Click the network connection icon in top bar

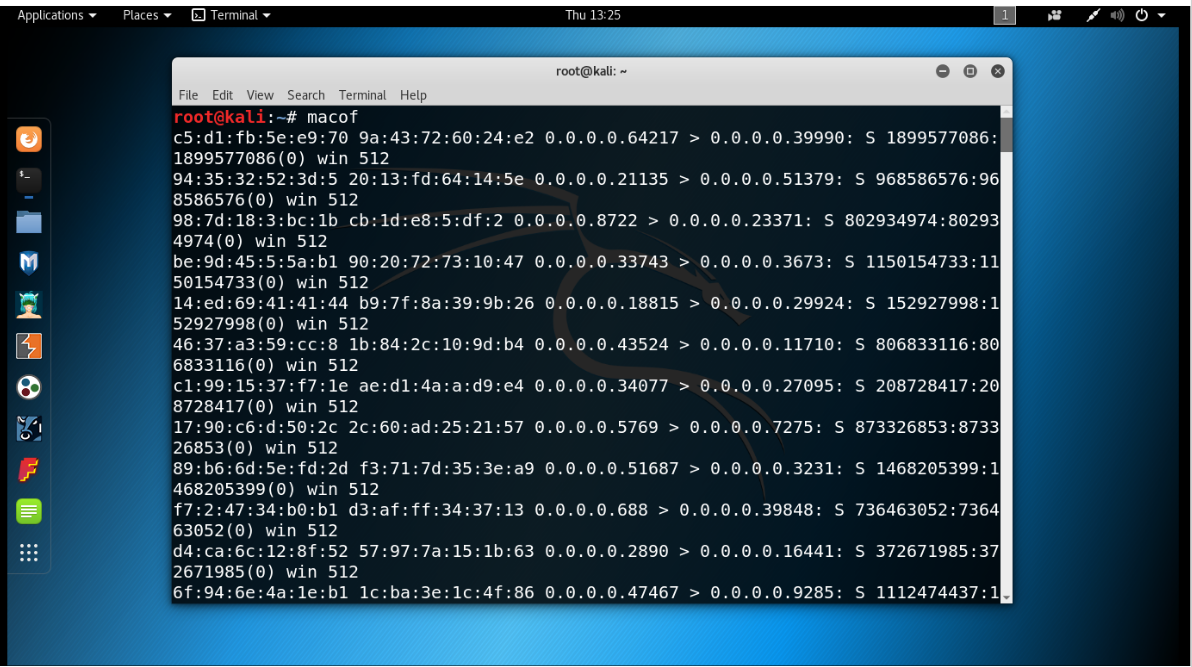coord(1092,15)
